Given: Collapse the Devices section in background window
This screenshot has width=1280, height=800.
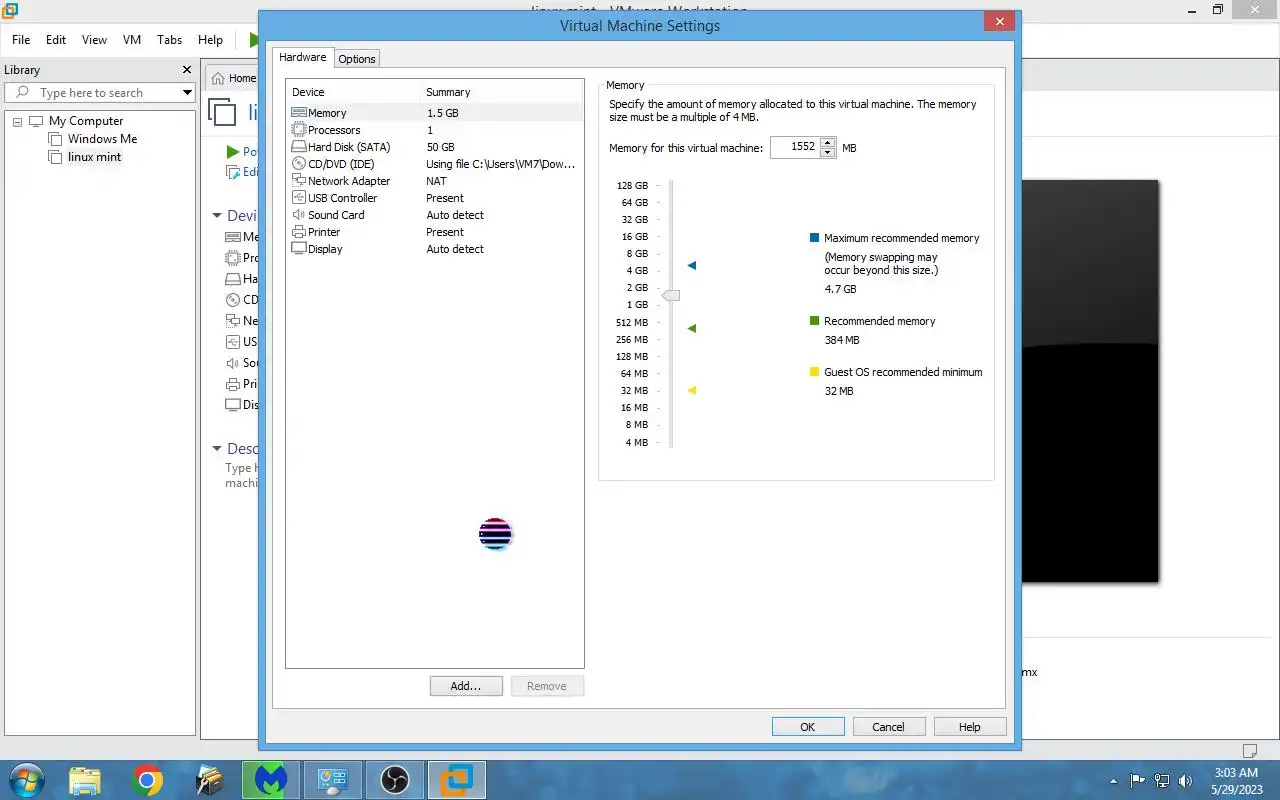Looking at the screenshot, I should pos(217,215).
